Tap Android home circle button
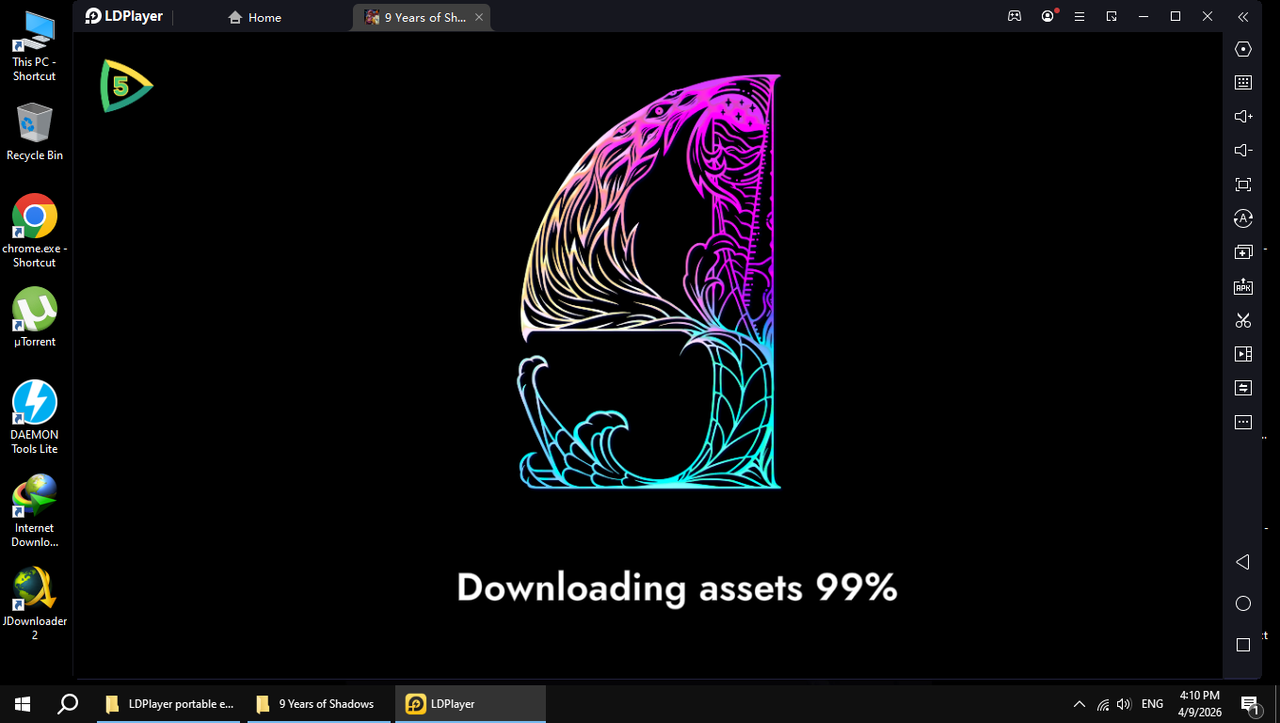 click(1243, 603)
